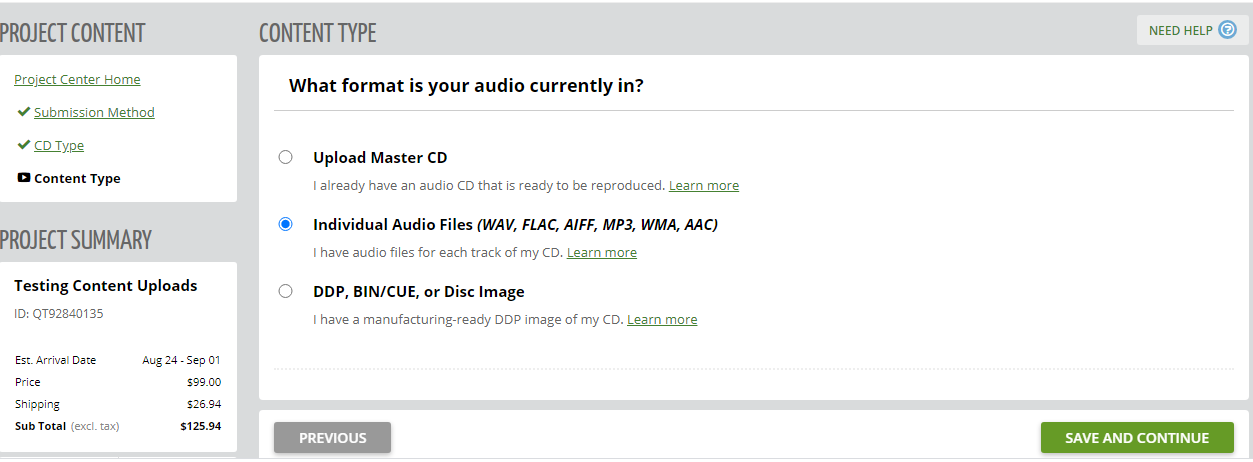Click the play icon beside Content Type
The width and height of the screenshot is (1253, 462).
click(24, 178)
